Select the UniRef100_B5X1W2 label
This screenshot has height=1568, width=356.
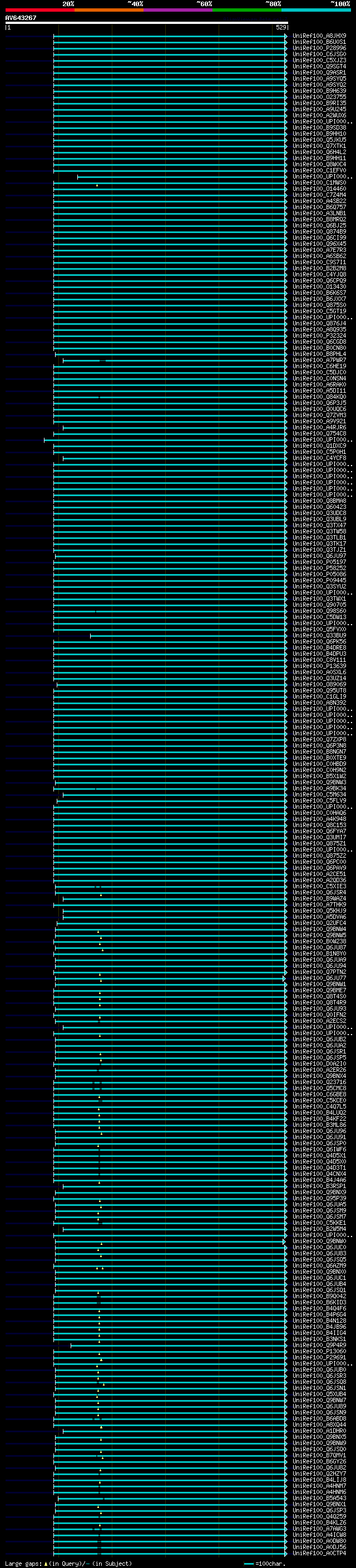pyautogui.click(x=319, y=776)
